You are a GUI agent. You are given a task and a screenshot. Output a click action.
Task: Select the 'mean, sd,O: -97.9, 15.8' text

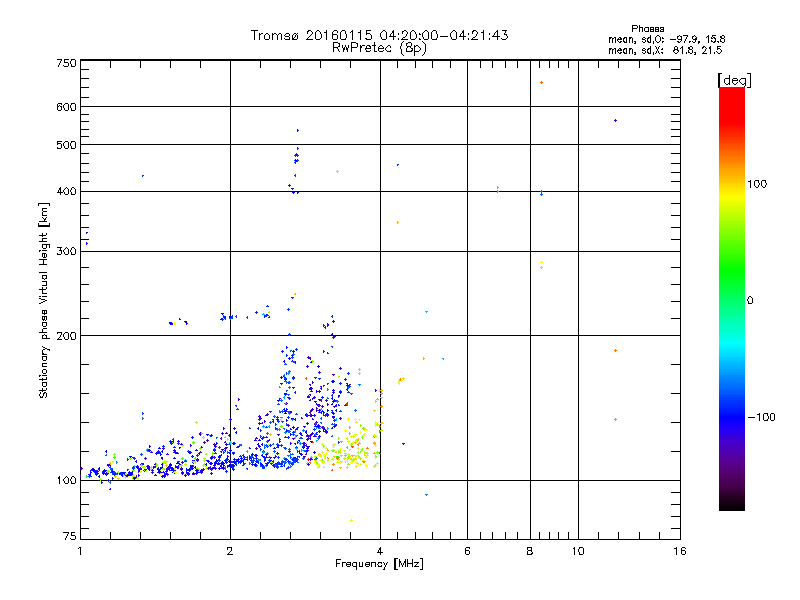click(x=666, y=39)
